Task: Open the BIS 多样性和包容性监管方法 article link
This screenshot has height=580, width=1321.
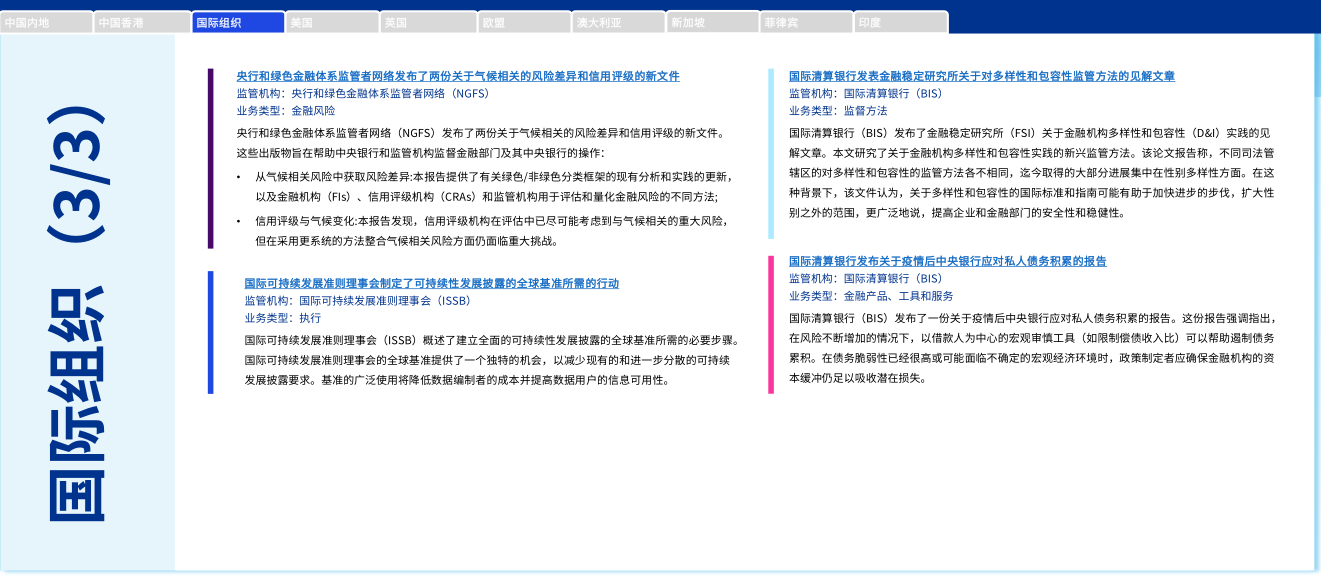Action: pos(981,76)
